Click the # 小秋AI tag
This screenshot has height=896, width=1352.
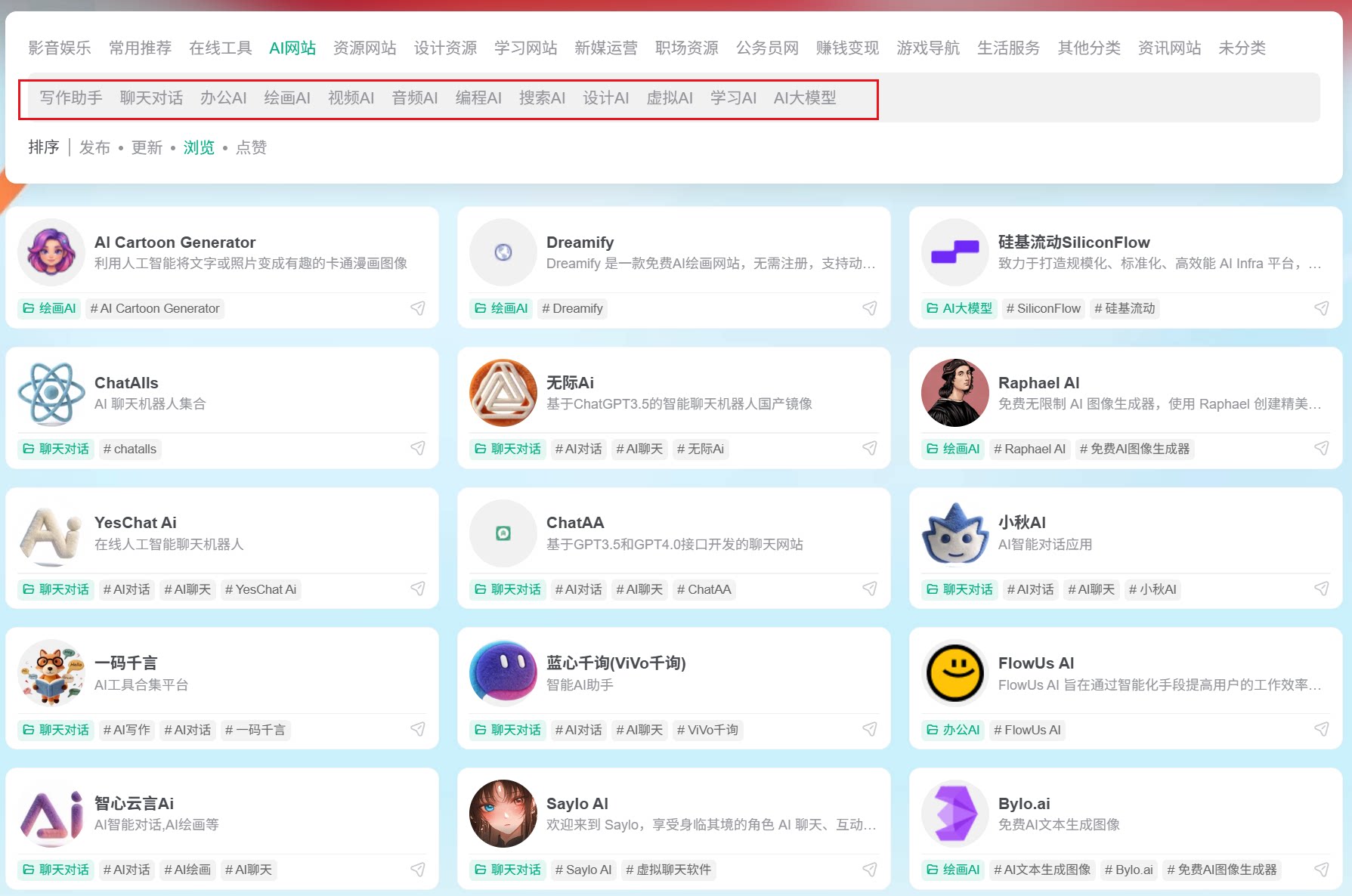[1152, 589]
